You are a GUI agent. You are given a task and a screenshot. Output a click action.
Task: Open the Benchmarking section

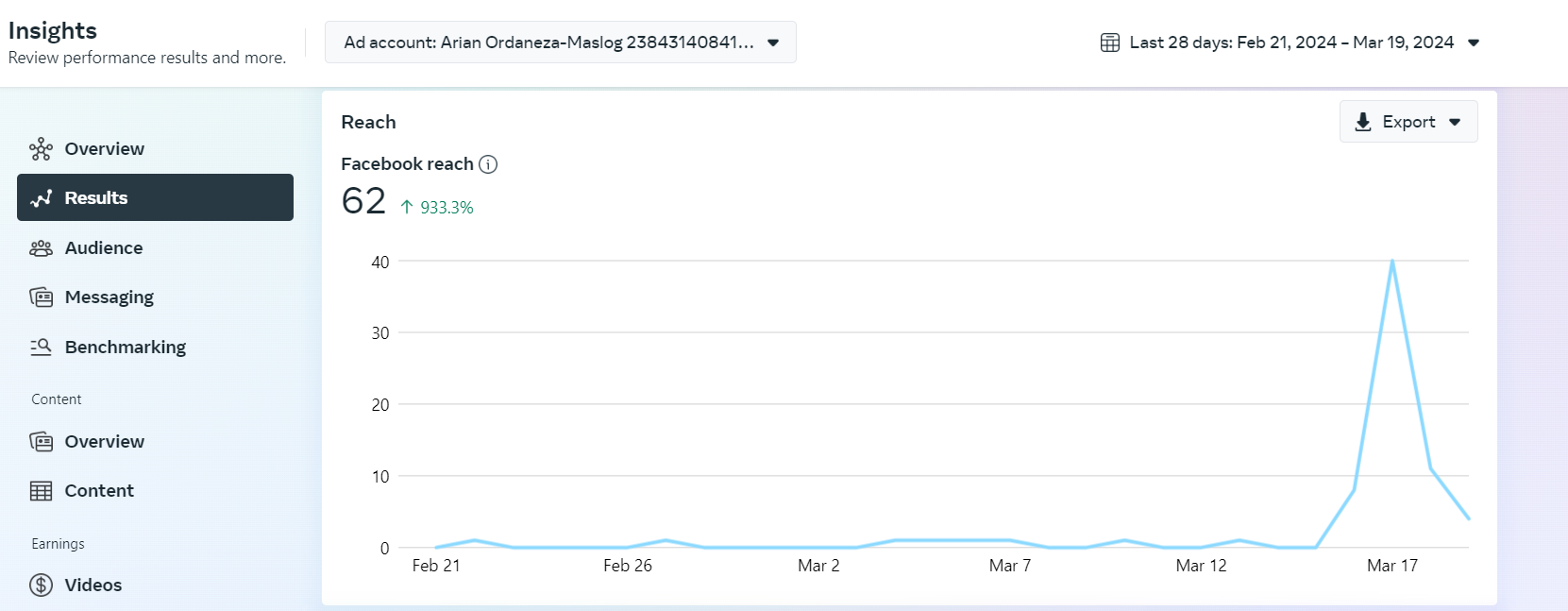(155, 347)
